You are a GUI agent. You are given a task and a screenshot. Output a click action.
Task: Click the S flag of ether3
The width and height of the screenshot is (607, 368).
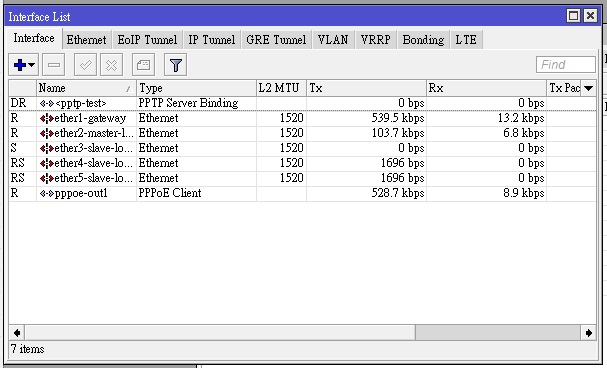pyautogui.click(x=14, y=149)
